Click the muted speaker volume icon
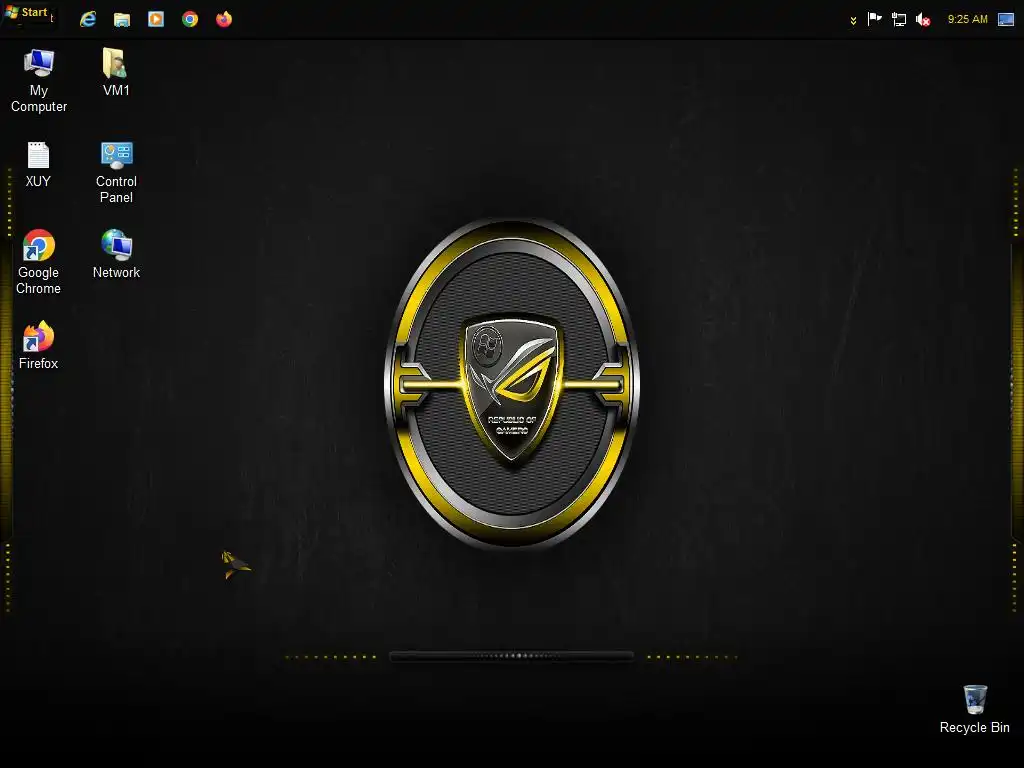 (923, 20)
